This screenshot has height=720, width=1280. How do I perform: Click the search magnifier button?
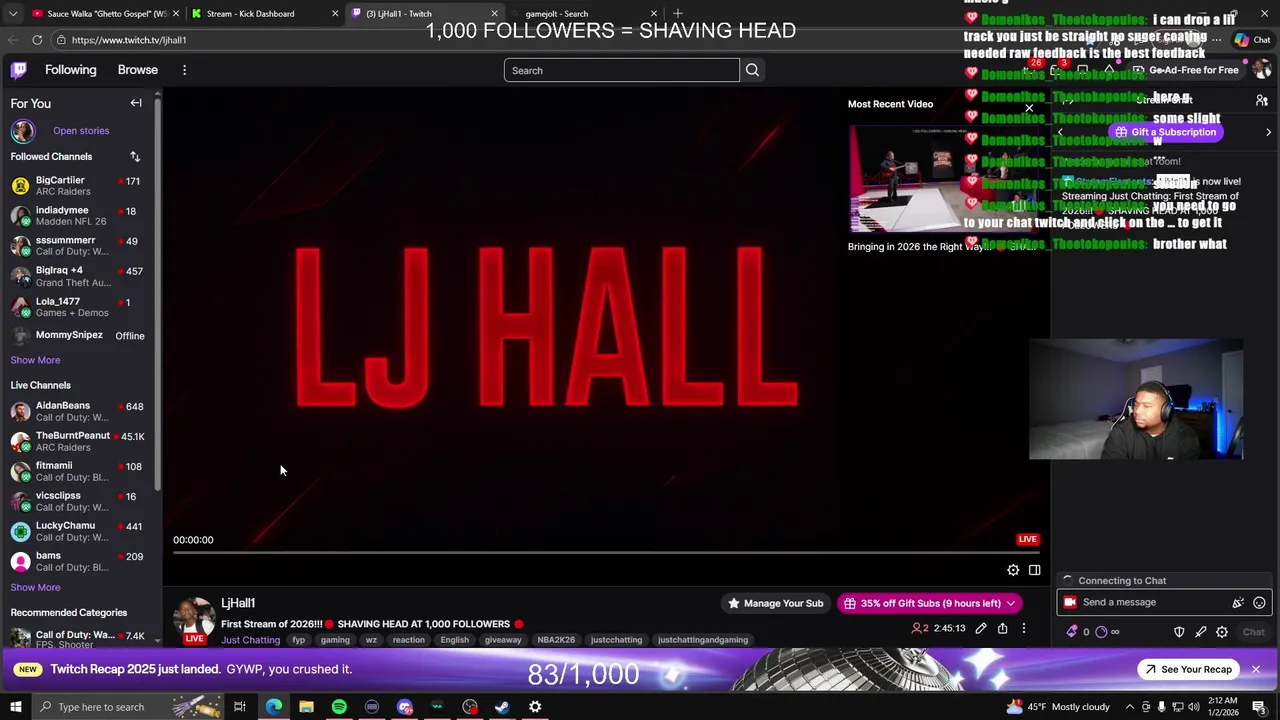[x=752, y=70]
